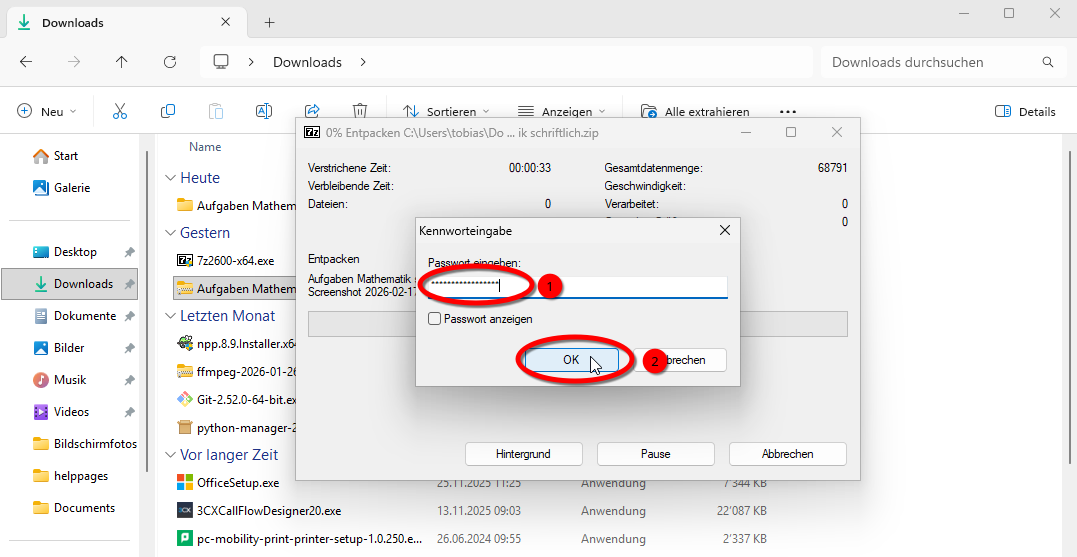Screen dimensions: 1077x557
Task: Click the Cut scissors icon
Action: (120, 111)
